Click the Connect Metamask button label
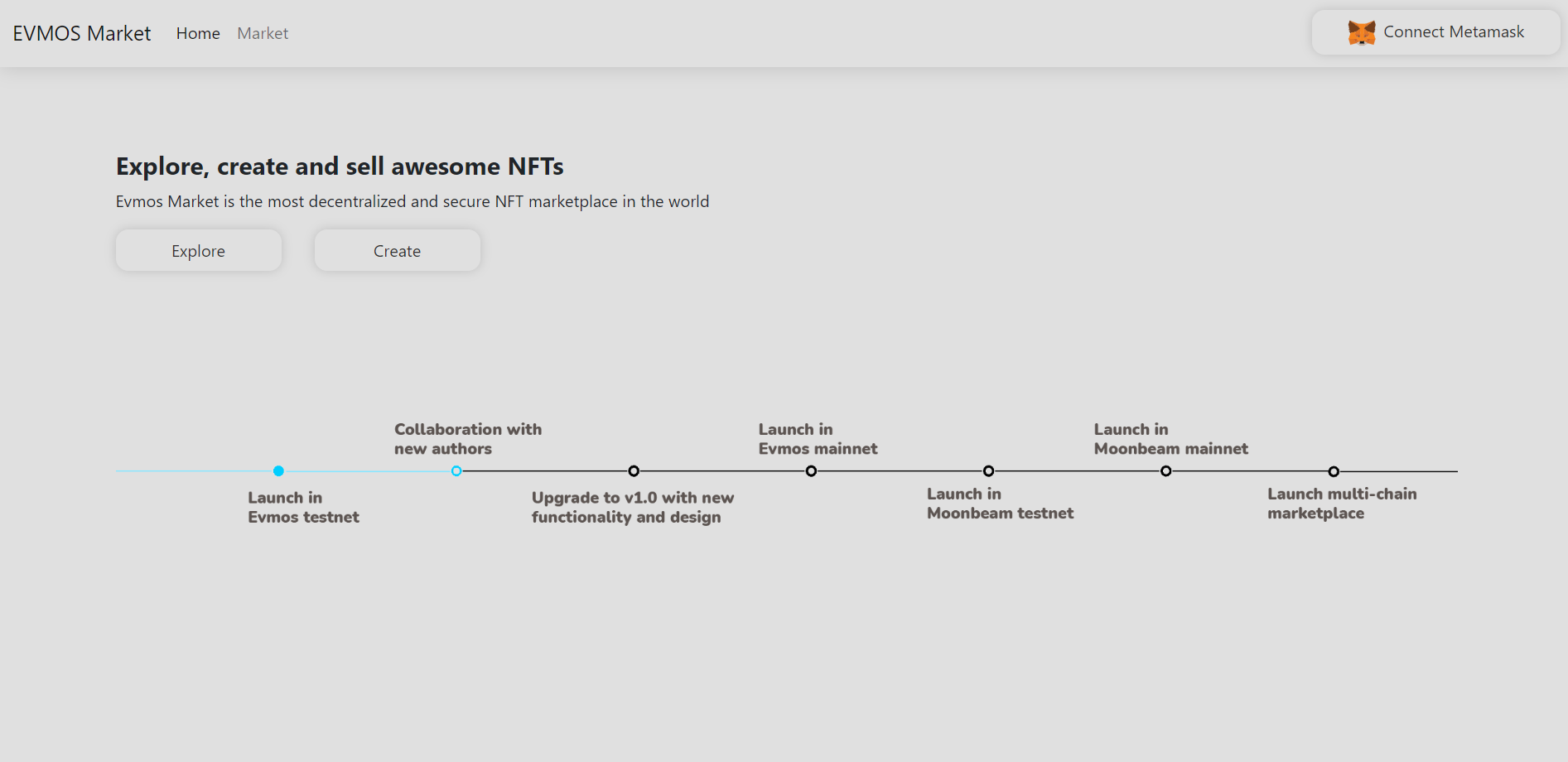 click(x=1454, y=32)
